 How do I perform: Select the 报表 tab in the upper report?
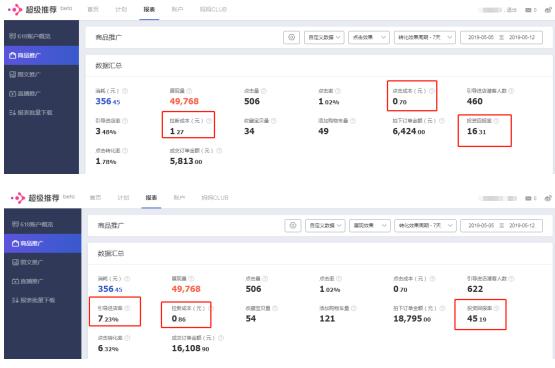149,9
